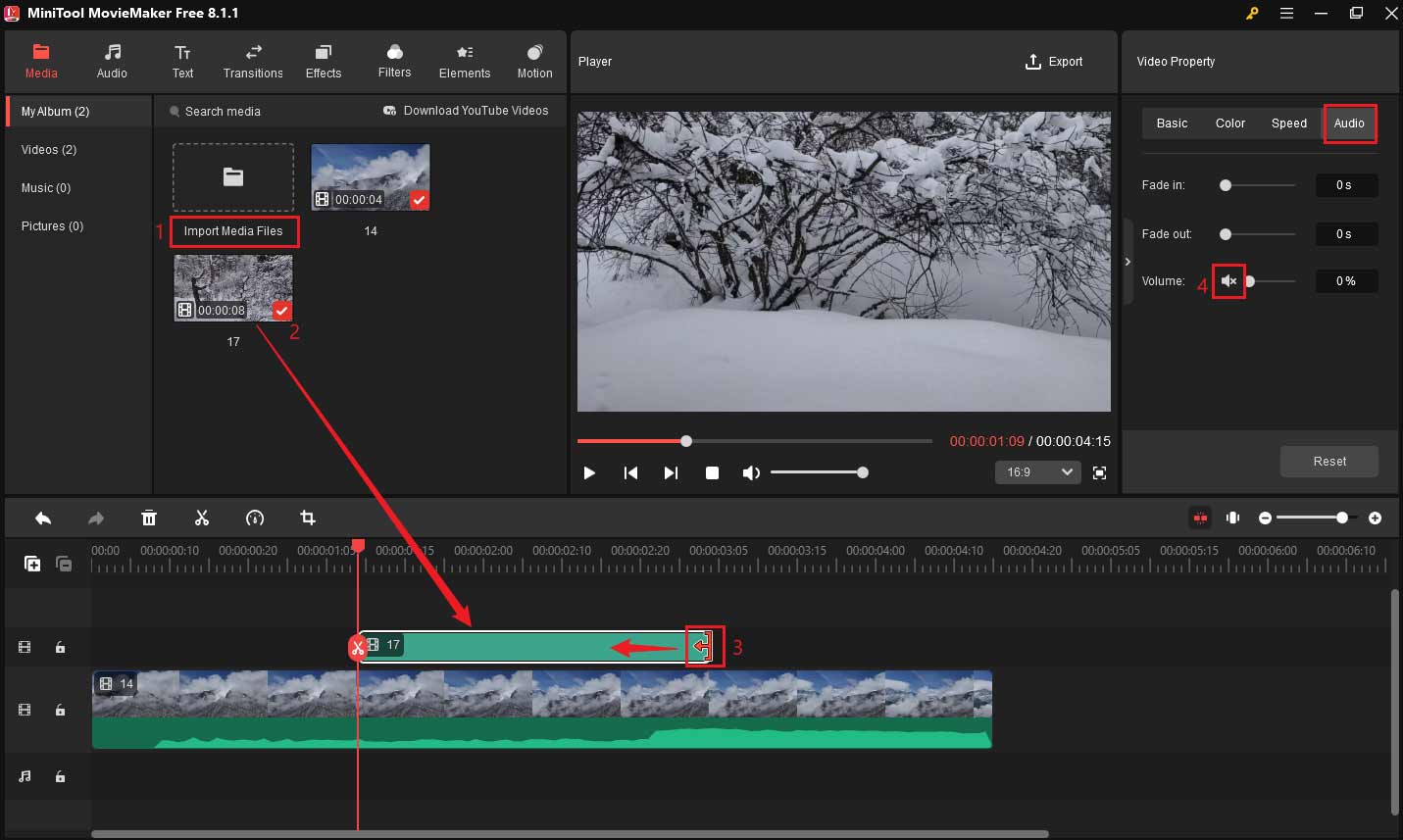Select clip 14 on the timeline
Image resolution: width=1403 pixels, height=840 pixels.
[x=542, y=710]
